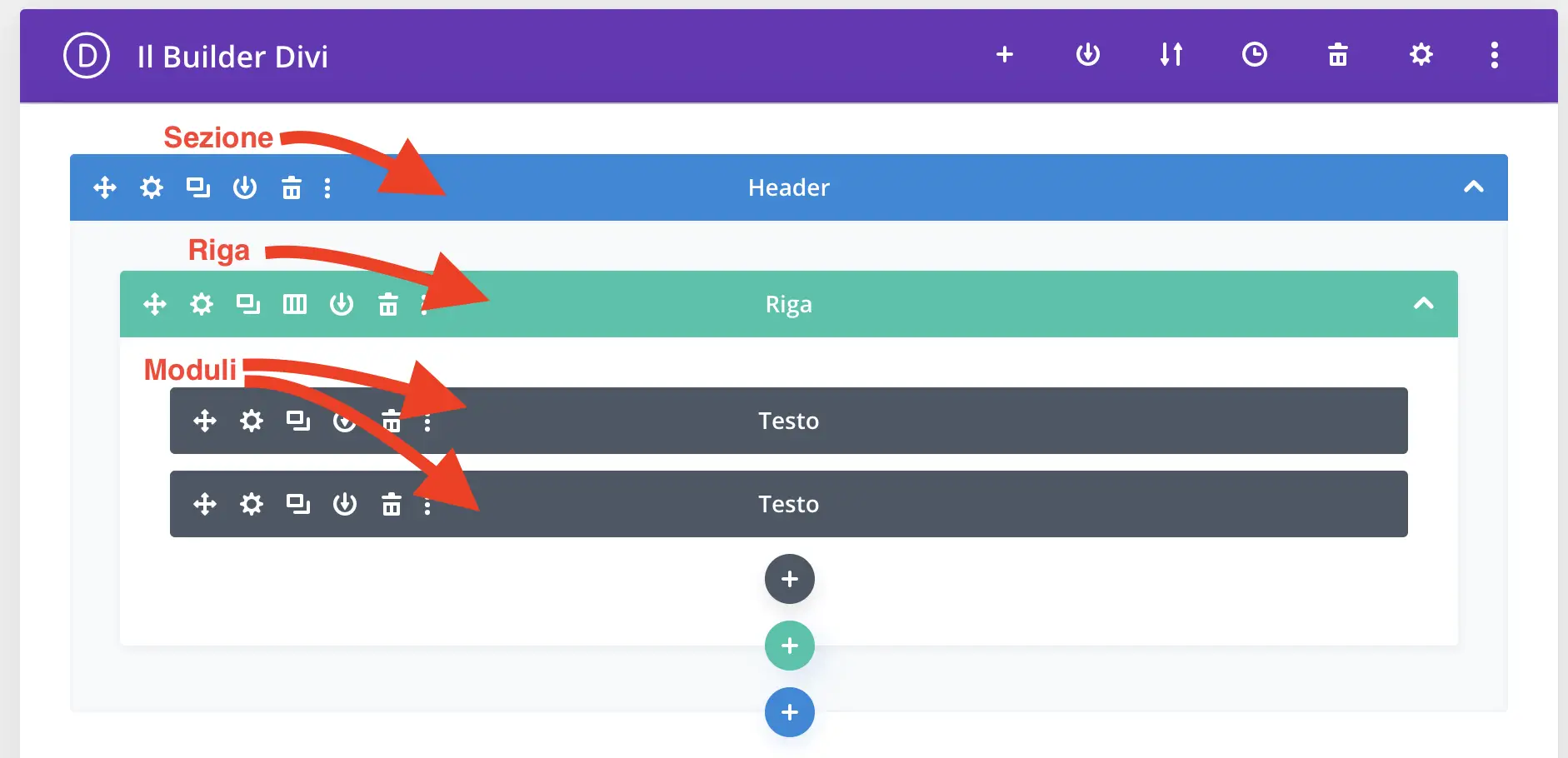Click the portability import/export arrows icon

[x=1171, y=55]
